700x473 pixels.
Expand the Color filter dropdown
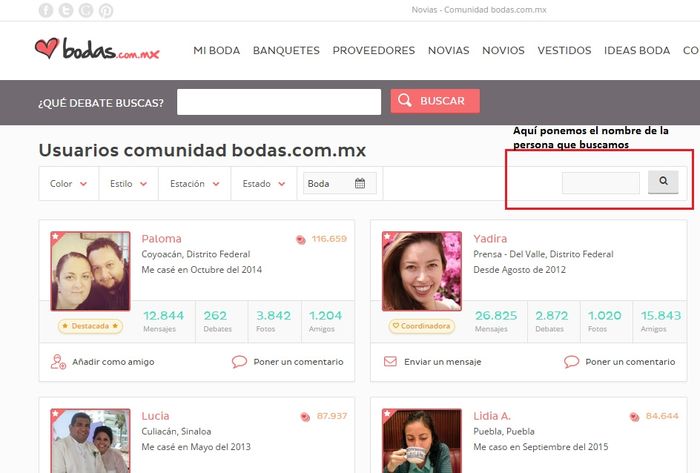(x=69, y=184)
